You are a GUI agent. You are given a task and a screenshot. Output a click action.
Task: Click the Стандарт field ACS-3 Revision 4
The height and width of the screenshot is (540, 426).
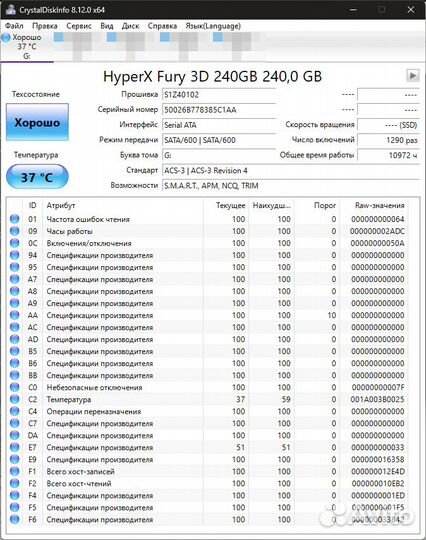tap(291, 170)
